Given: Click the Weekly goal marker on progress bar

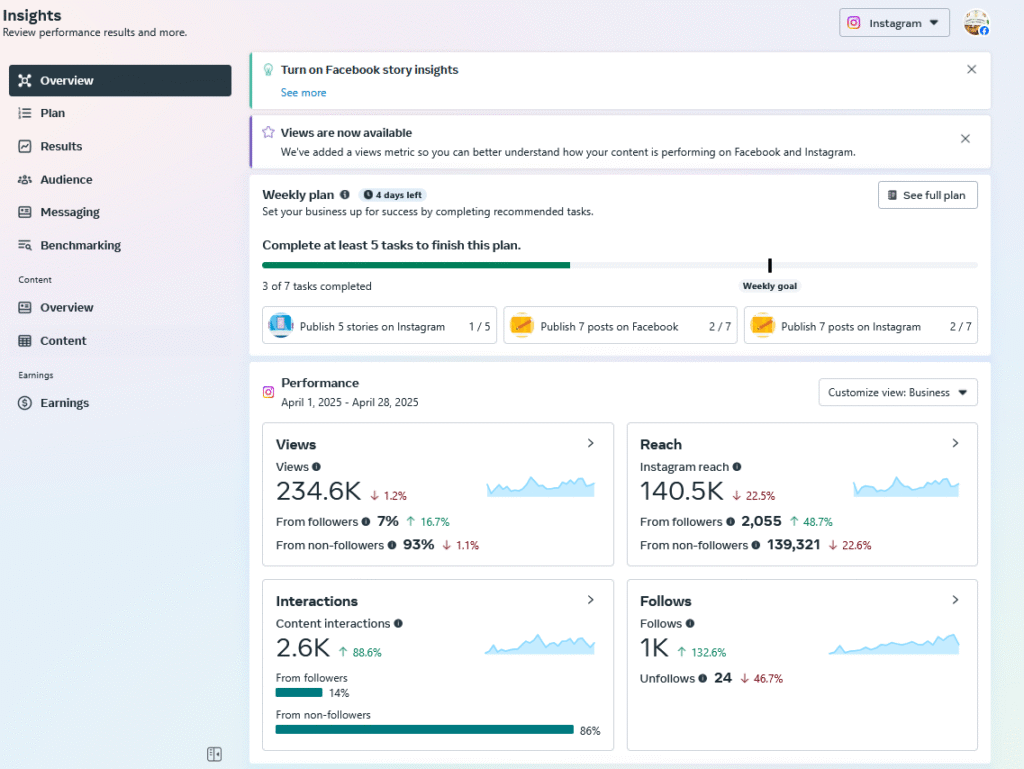Looking at the screenshot, I should point(770,266).
